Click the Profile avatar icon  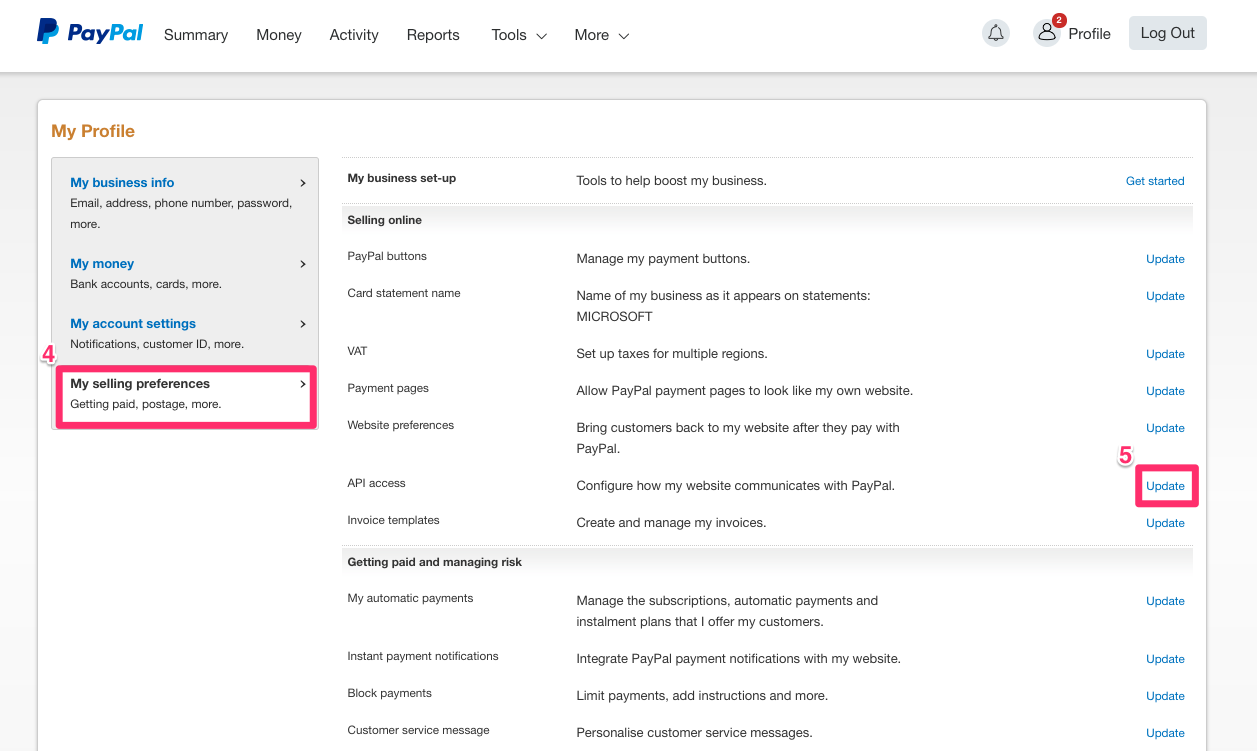(x=1046, y=33)
